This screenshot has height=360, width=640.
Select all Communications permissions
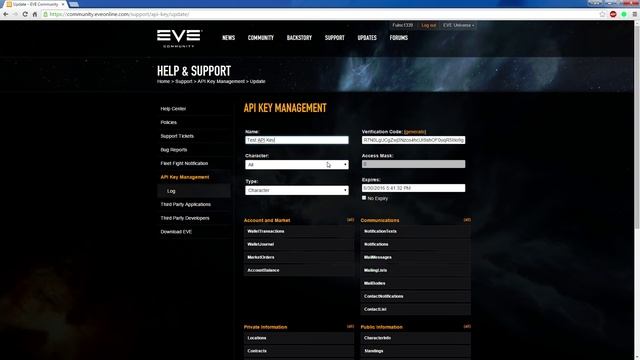(x=467, y=220)
